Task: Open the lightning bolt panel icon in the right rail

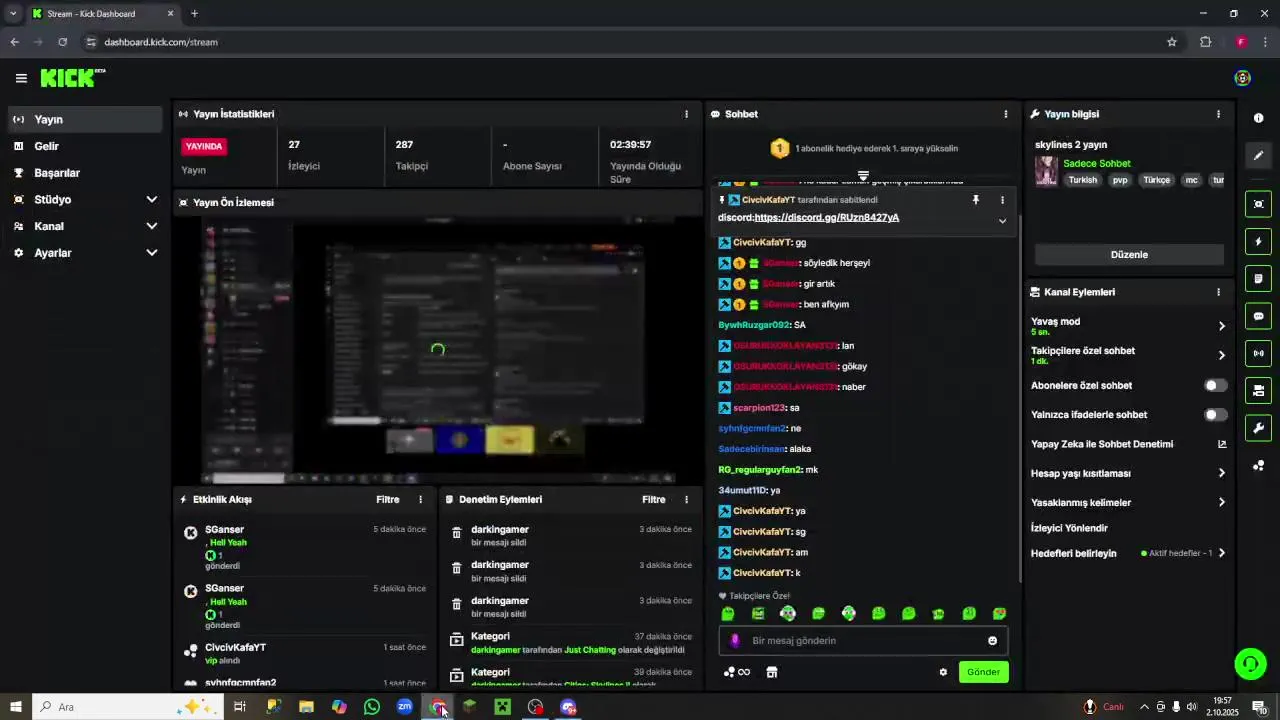Action: (x=1258, y=241)
